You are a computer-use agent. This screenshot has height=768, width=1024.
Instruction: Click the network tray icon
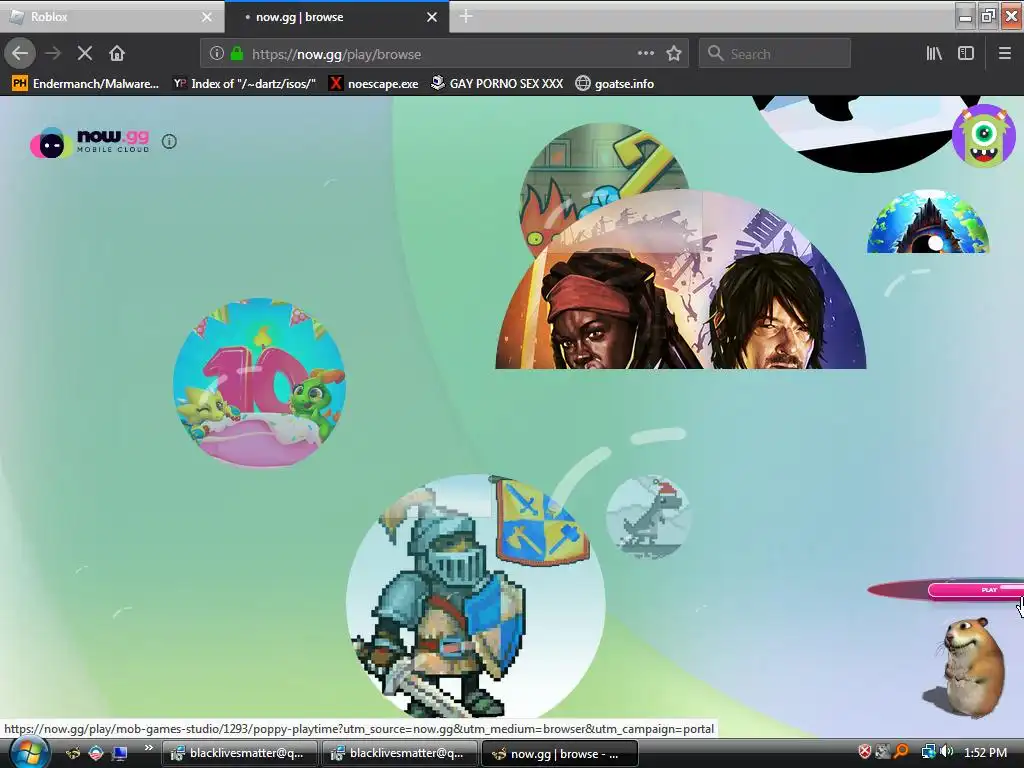point(928,752)
